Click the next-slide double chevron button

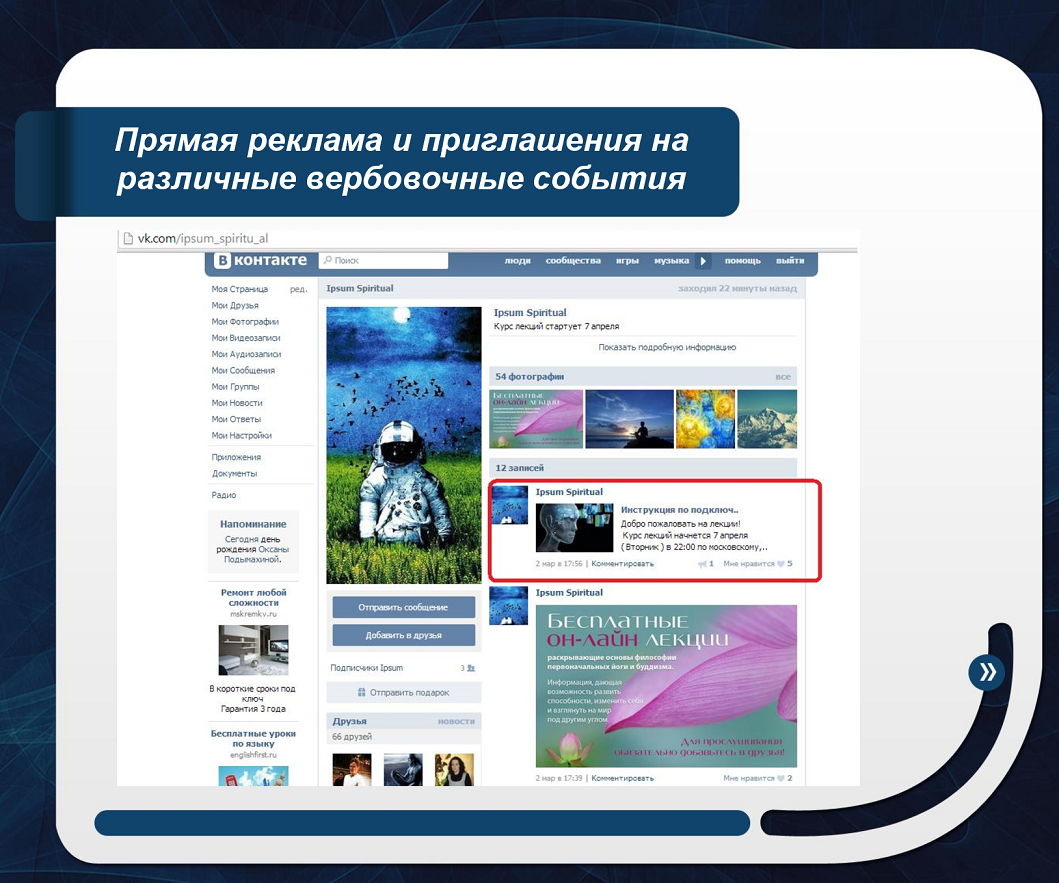[x=987, y=672]
